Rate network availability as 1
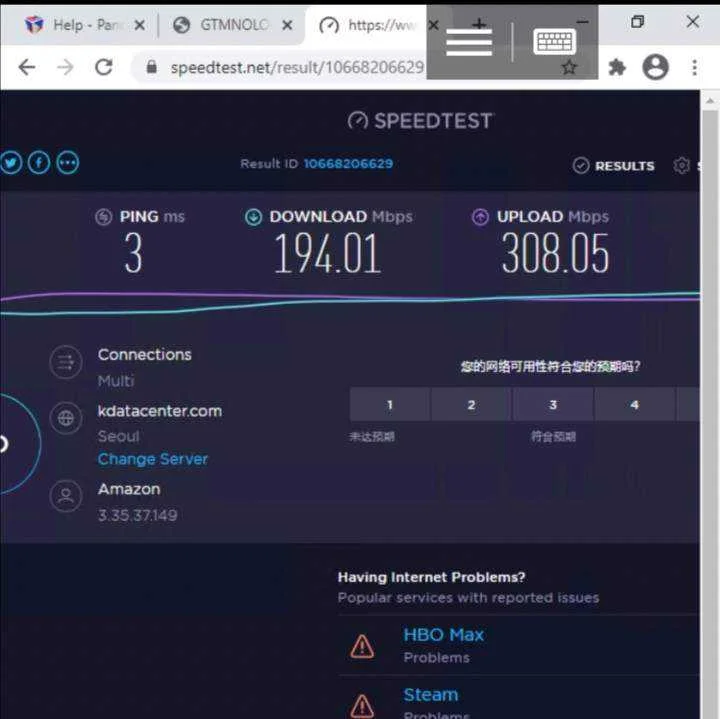The width and height of the screenshot is (720, 719). 390,404
